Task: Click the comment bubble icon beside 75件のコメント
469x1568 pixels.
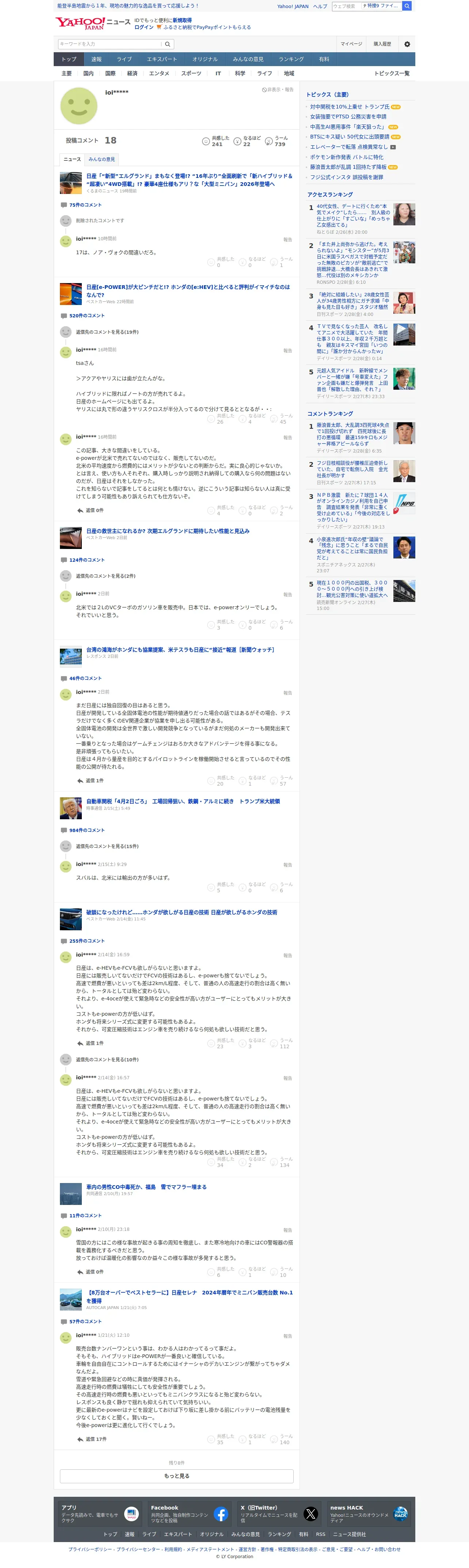Action: pos(64,205)
